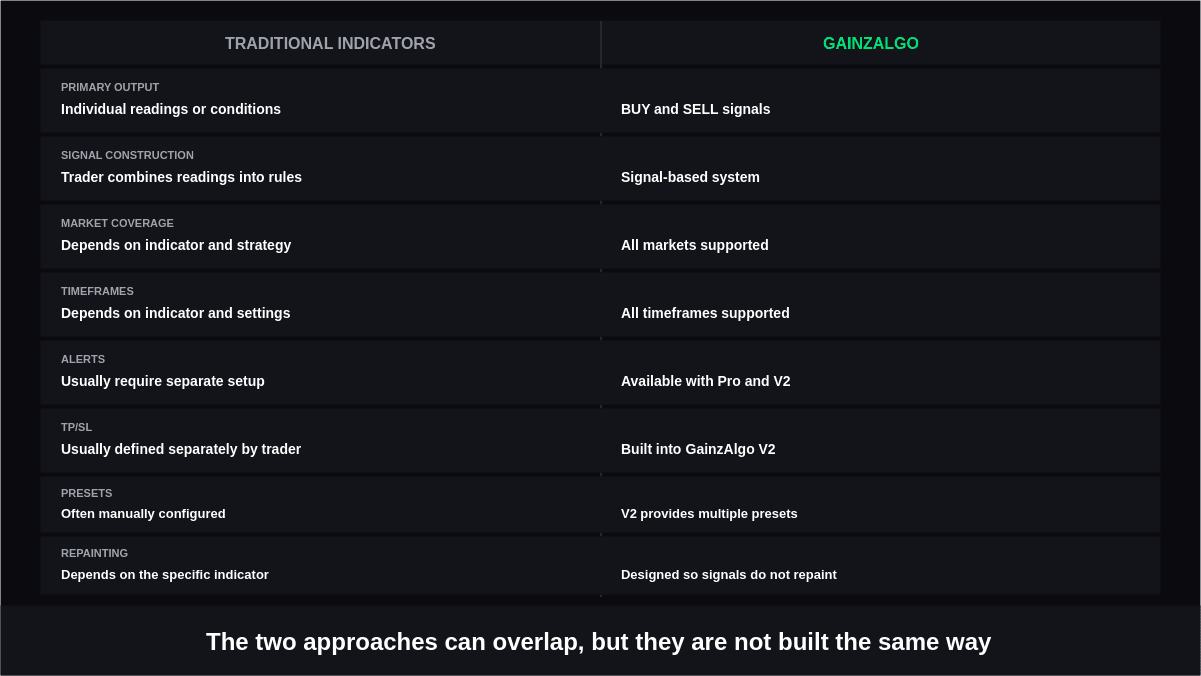This screenshot has width=1201, height=676.
Task: Click the SIGNAL CONSTRUCTION label
Action: (127, 155)
